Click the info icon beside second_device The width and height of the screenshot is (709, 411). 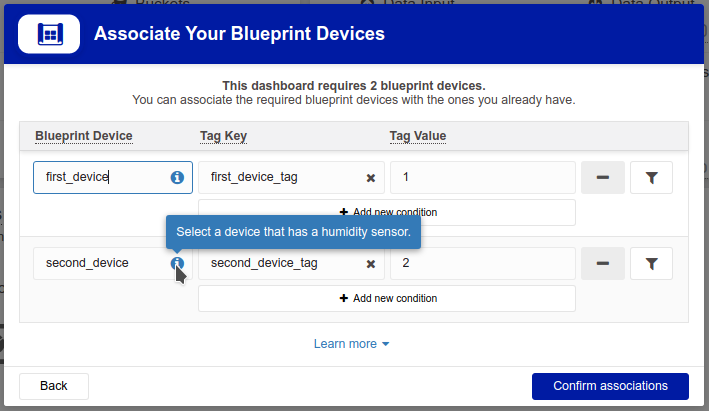click(x=177, y=263)
